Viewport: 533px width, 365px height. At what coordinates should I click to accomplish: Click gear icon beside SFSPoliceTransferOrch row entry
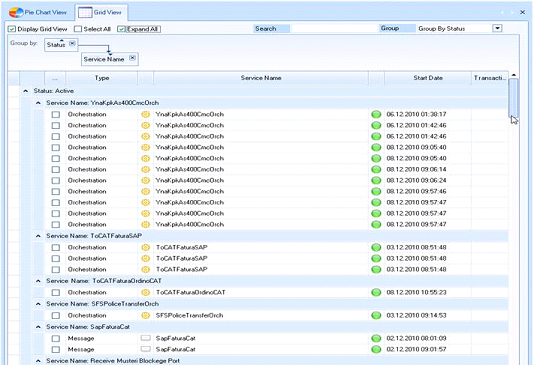tap(145, 316)
